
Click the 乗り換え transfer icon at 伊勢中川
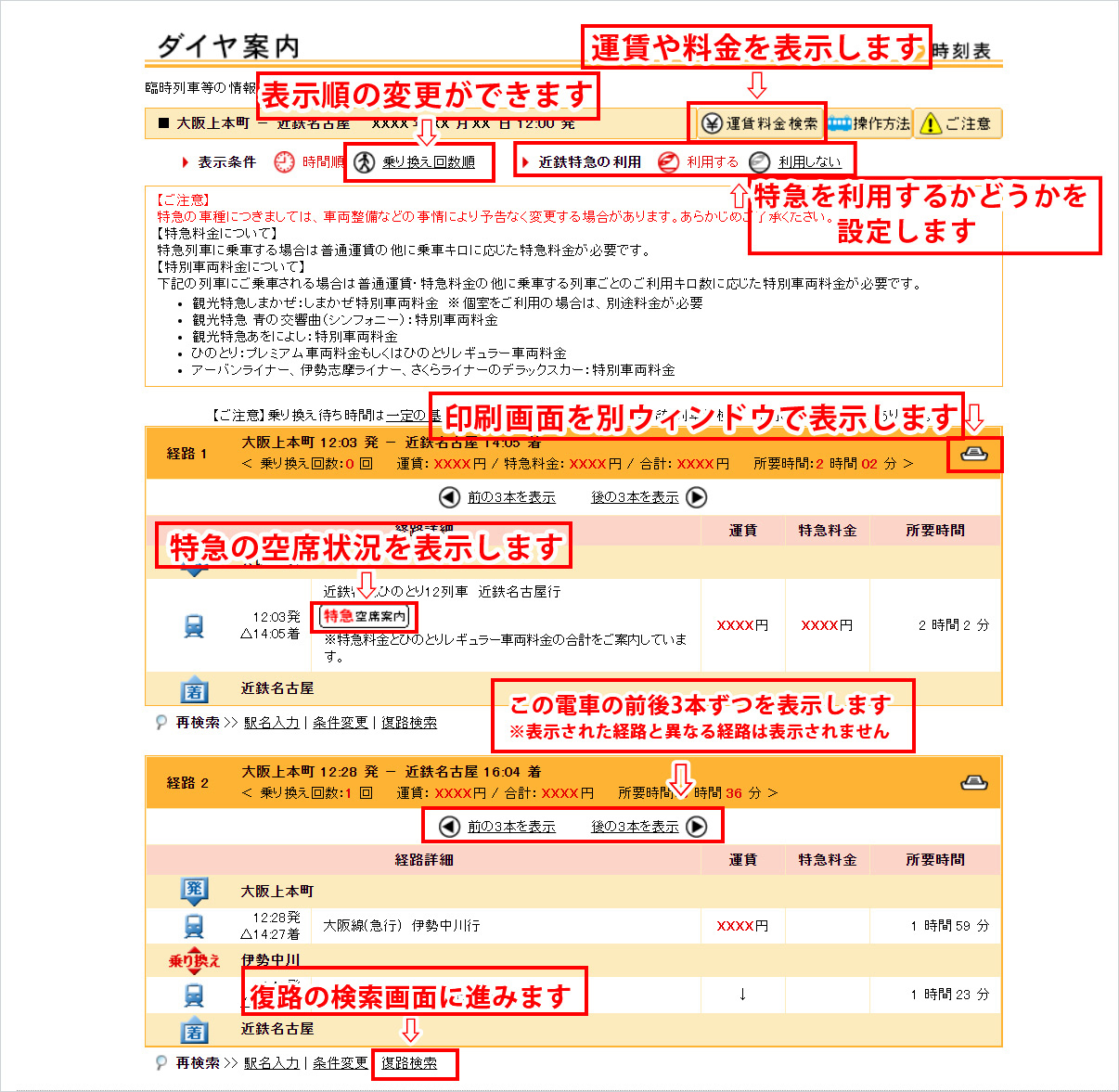point(194,960)
